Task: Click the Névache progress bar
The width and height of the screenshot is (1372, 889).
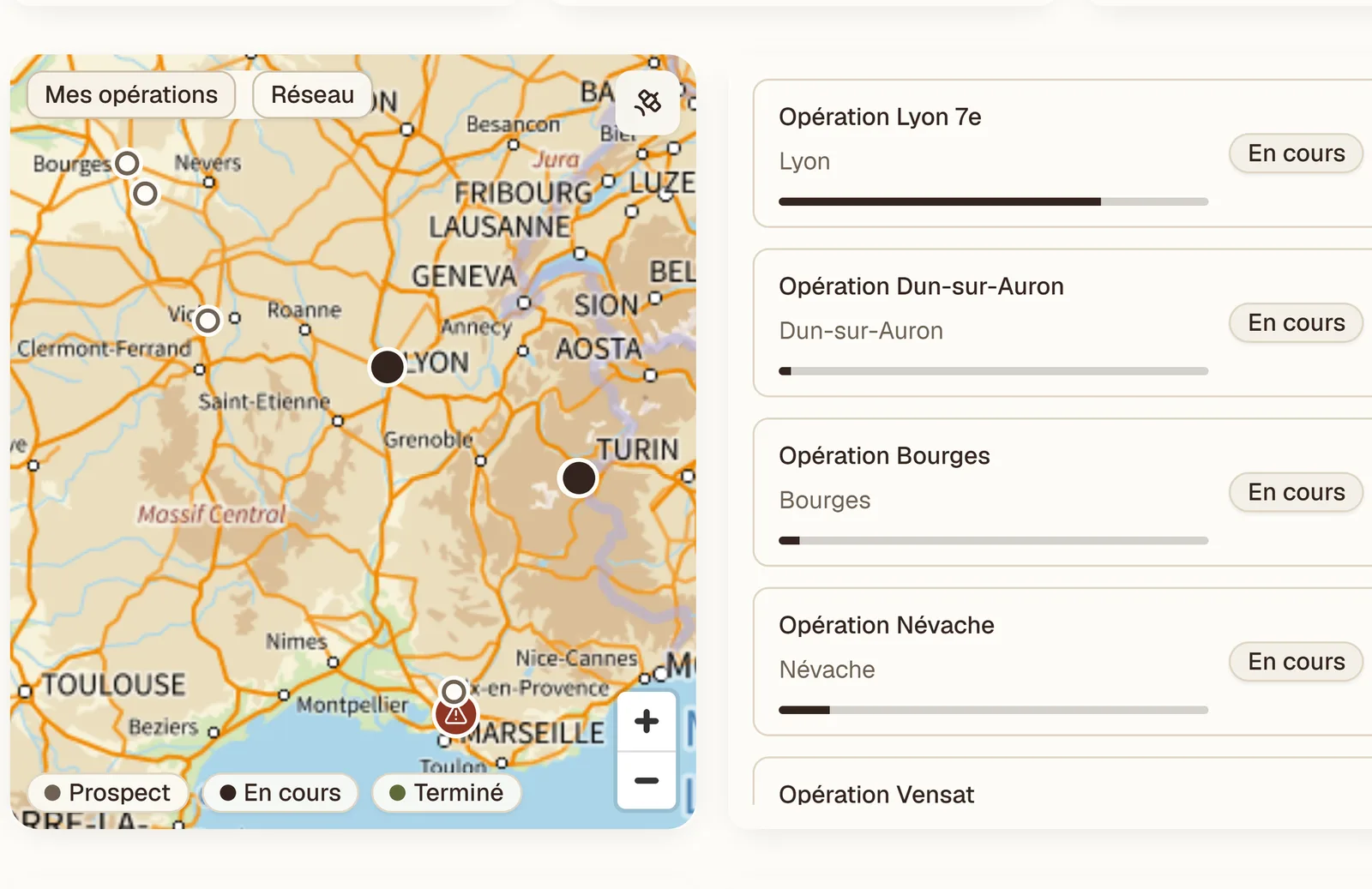Action: coord(993,710)
